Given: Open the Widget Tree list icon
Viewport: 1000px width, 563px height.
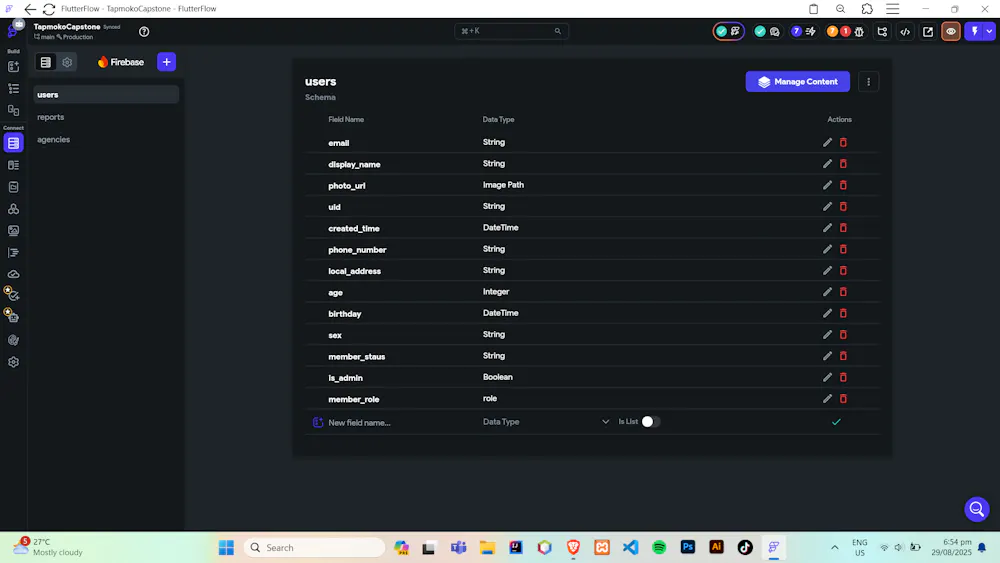Looking at the screenshot, I should pos(13,88).
